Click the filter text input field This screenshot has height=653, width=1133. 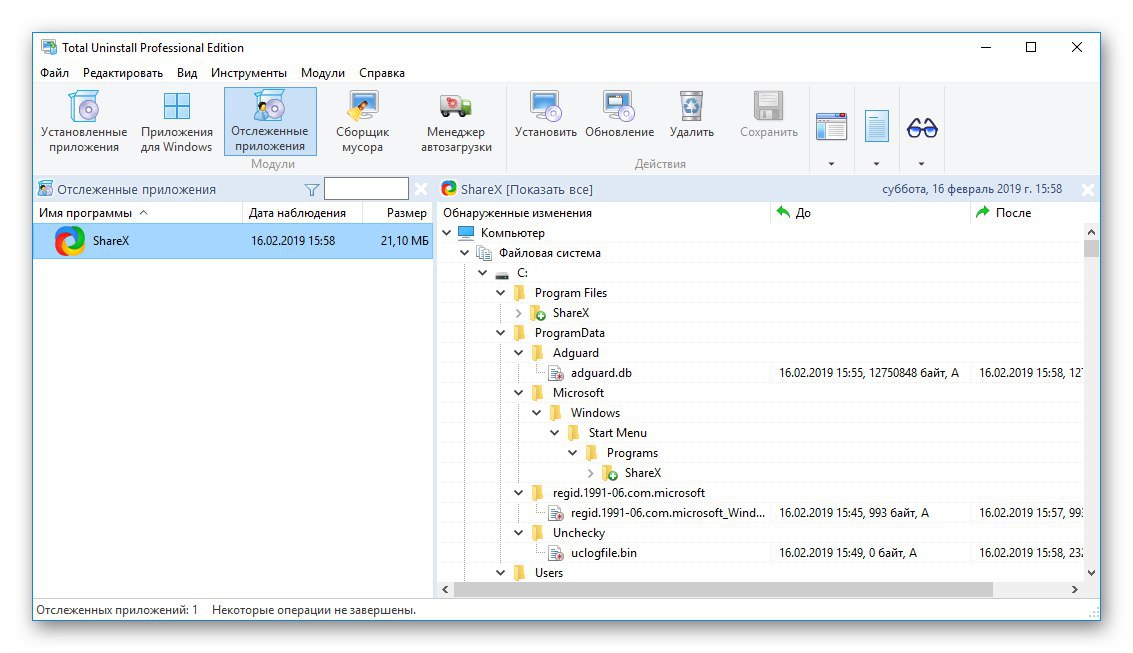366,189
